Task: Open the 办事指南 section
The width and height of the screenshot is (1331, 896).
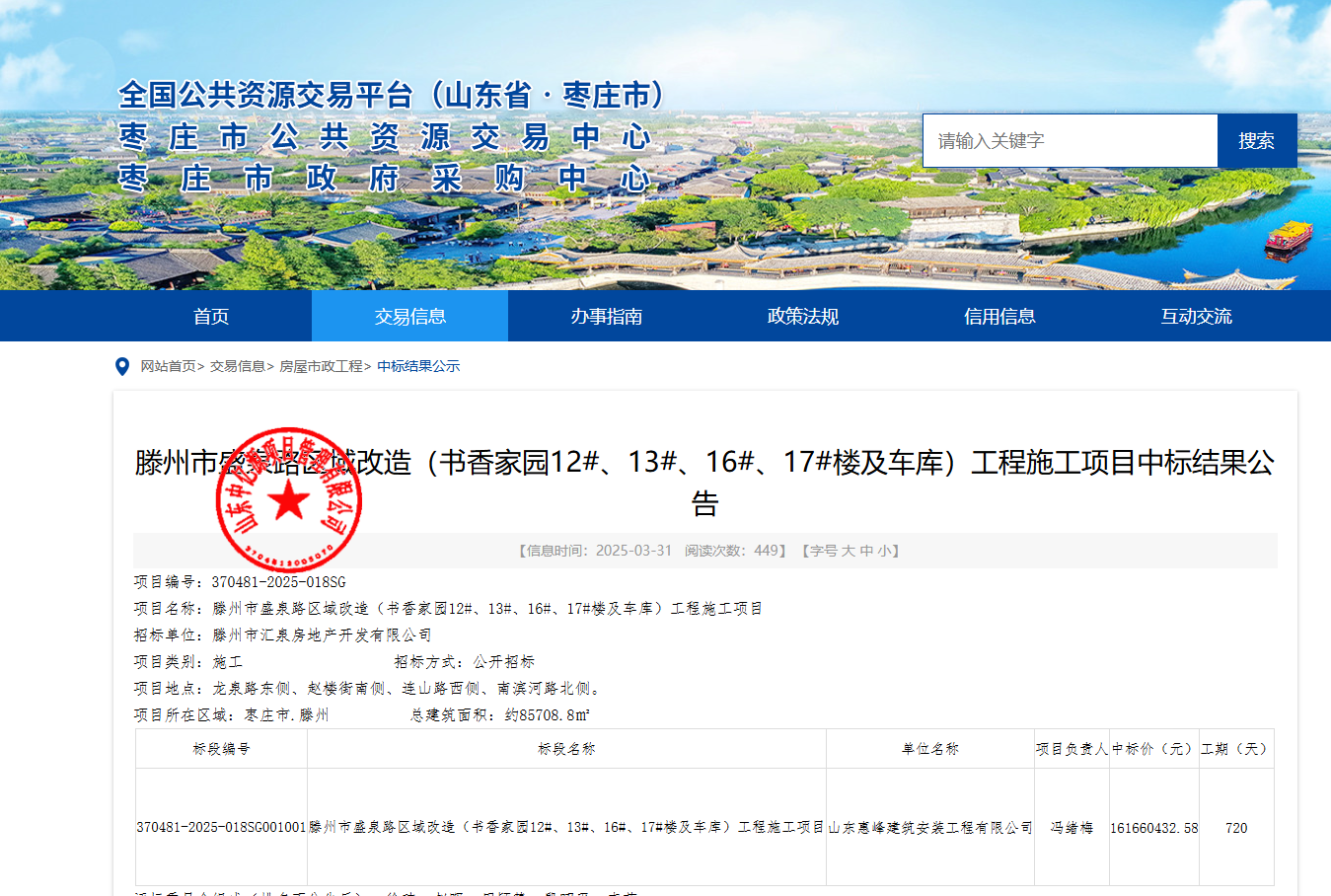Action: tap(605, 316)
